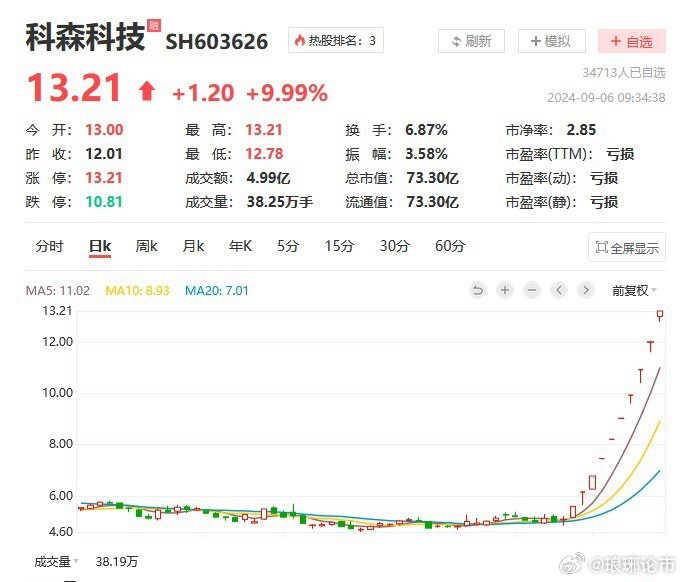
Task: Expand the 前复权 adjustment dropdown
Action: 634,290
